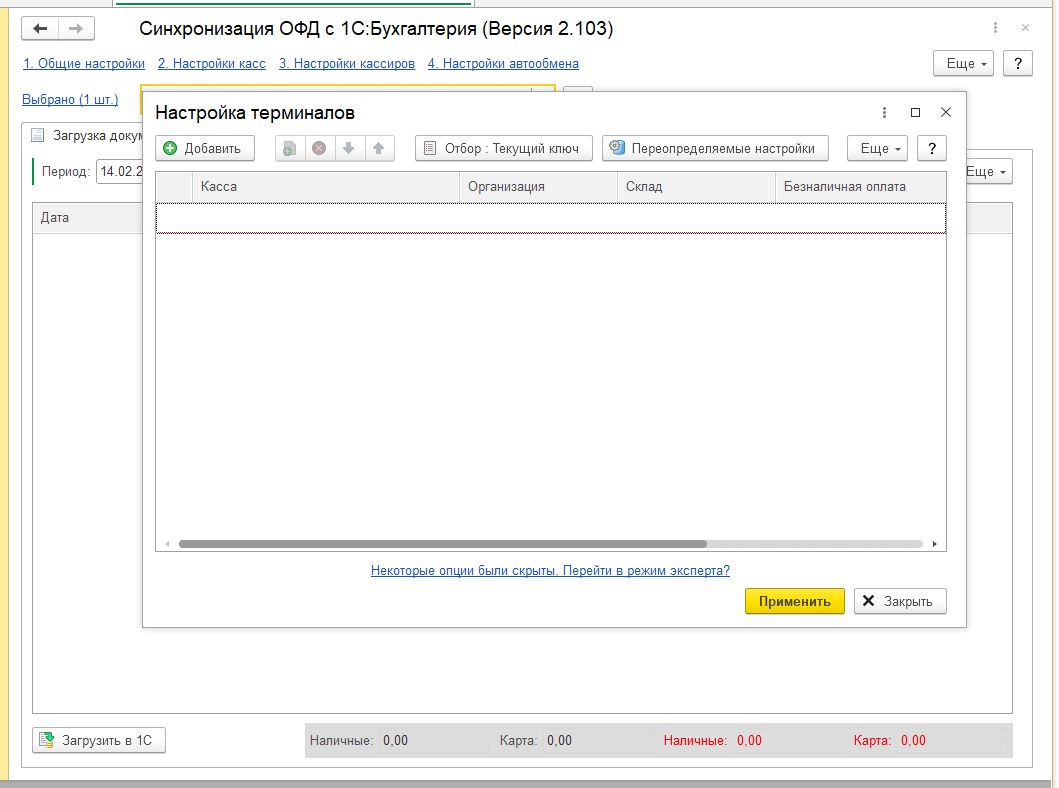Open link 1. Общие настройки
The height and width of the screenshot is (788, 1059).
(x=84, y=63)
